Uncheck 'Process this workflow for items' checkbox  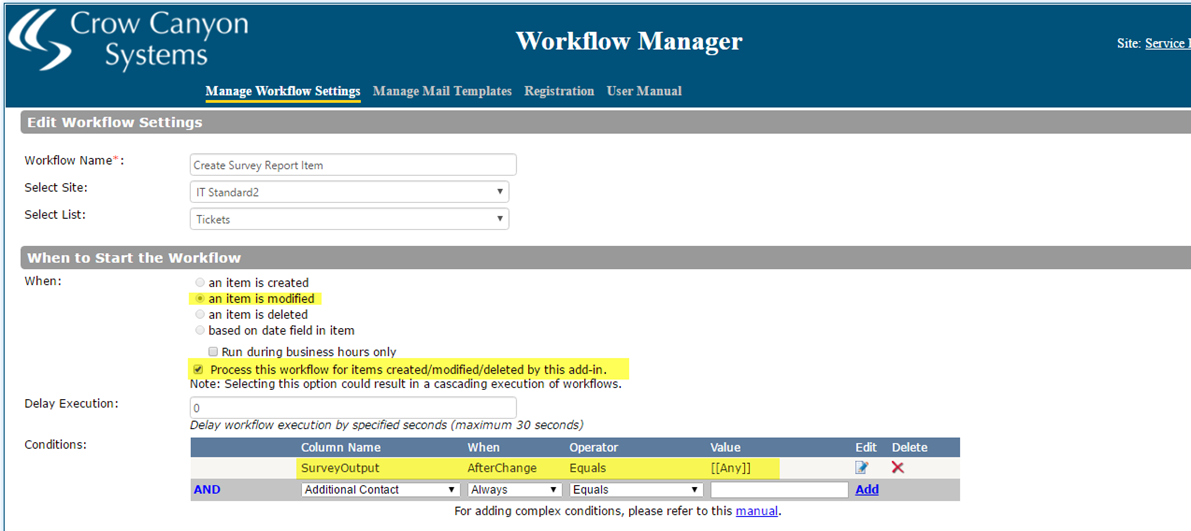point(200,369)
